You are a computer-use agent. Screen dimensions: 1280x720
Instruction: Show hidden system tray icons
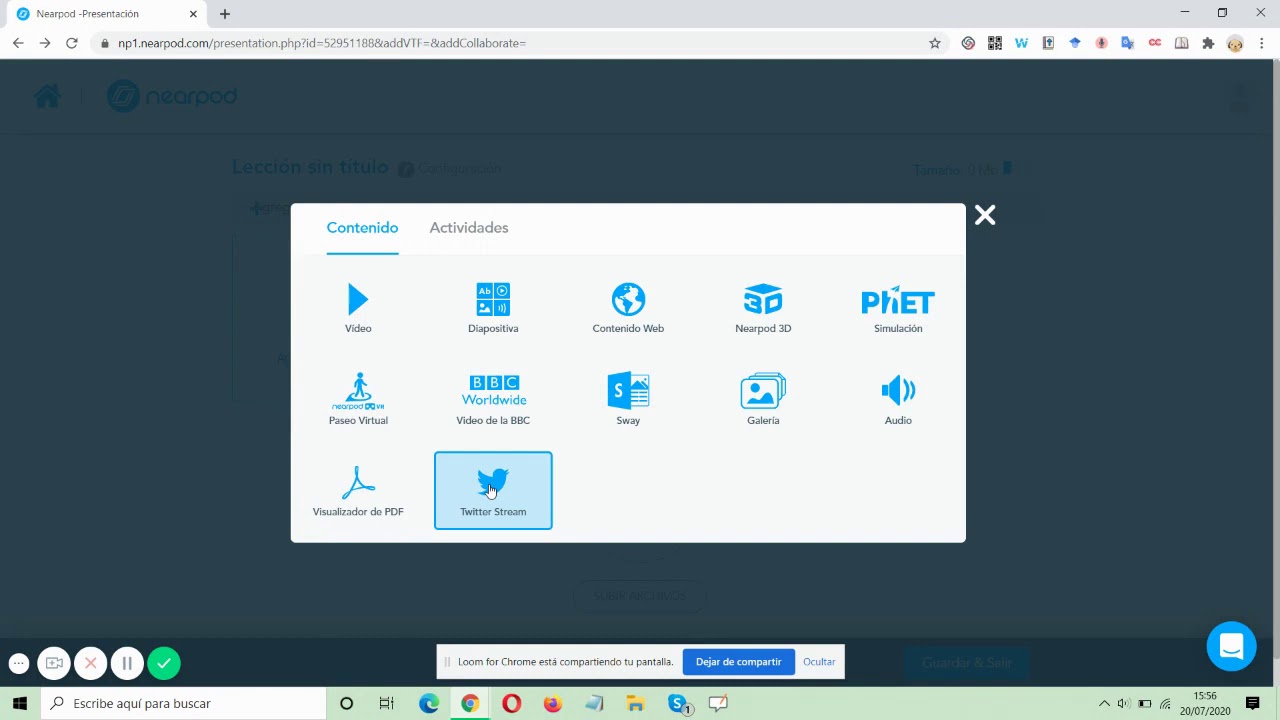[x=1104, y=704]
